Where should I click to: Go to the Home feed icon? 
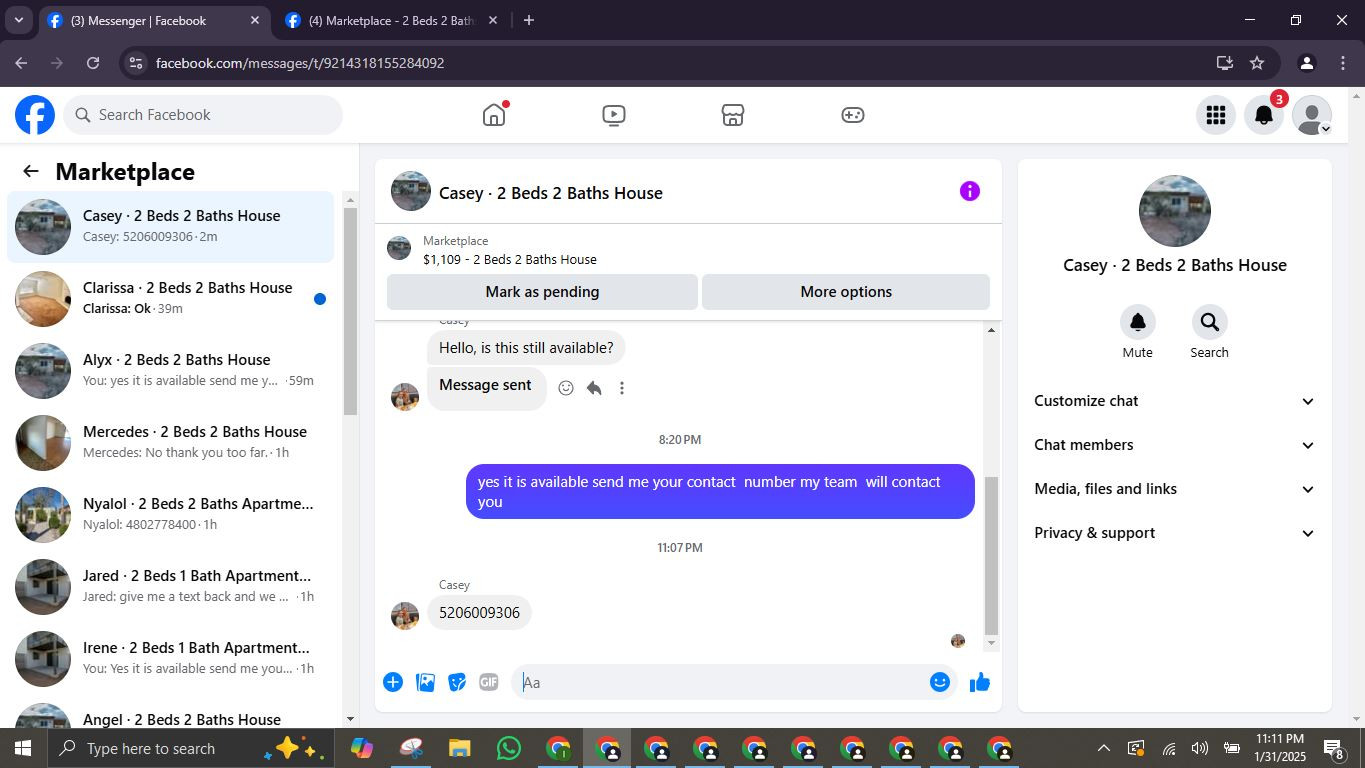pos(494,115)
